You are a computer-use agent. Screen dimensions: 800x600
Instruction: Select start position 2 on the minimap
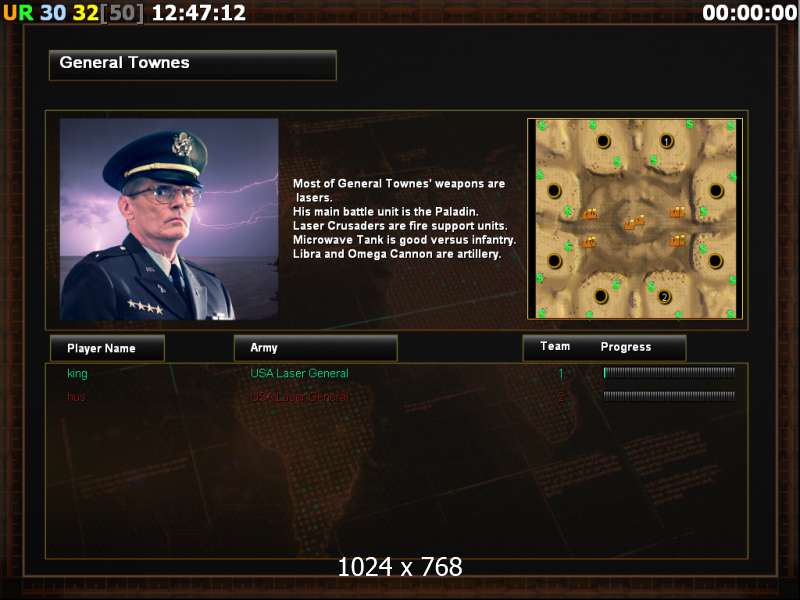point(664,296)
